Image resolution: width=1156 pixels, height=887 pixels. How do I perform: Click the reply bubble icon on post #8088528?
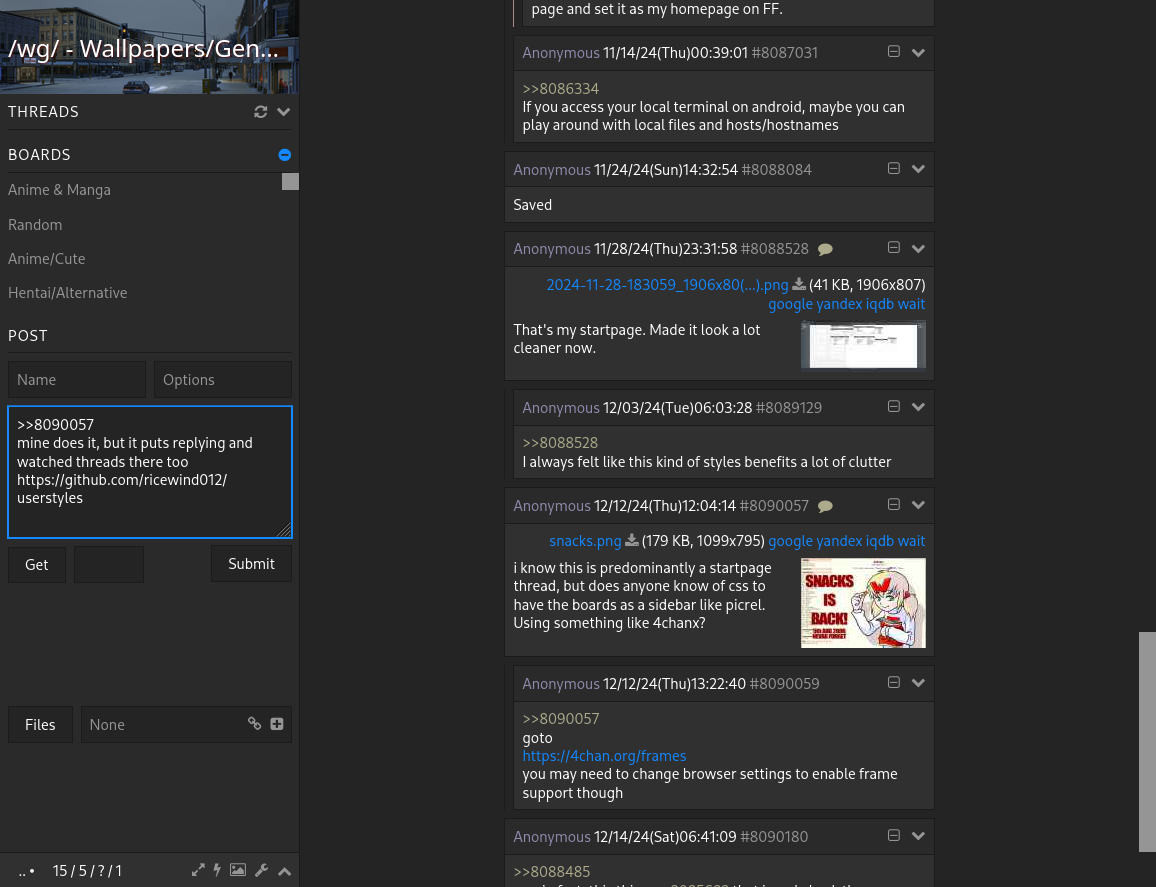click(826, 249)
